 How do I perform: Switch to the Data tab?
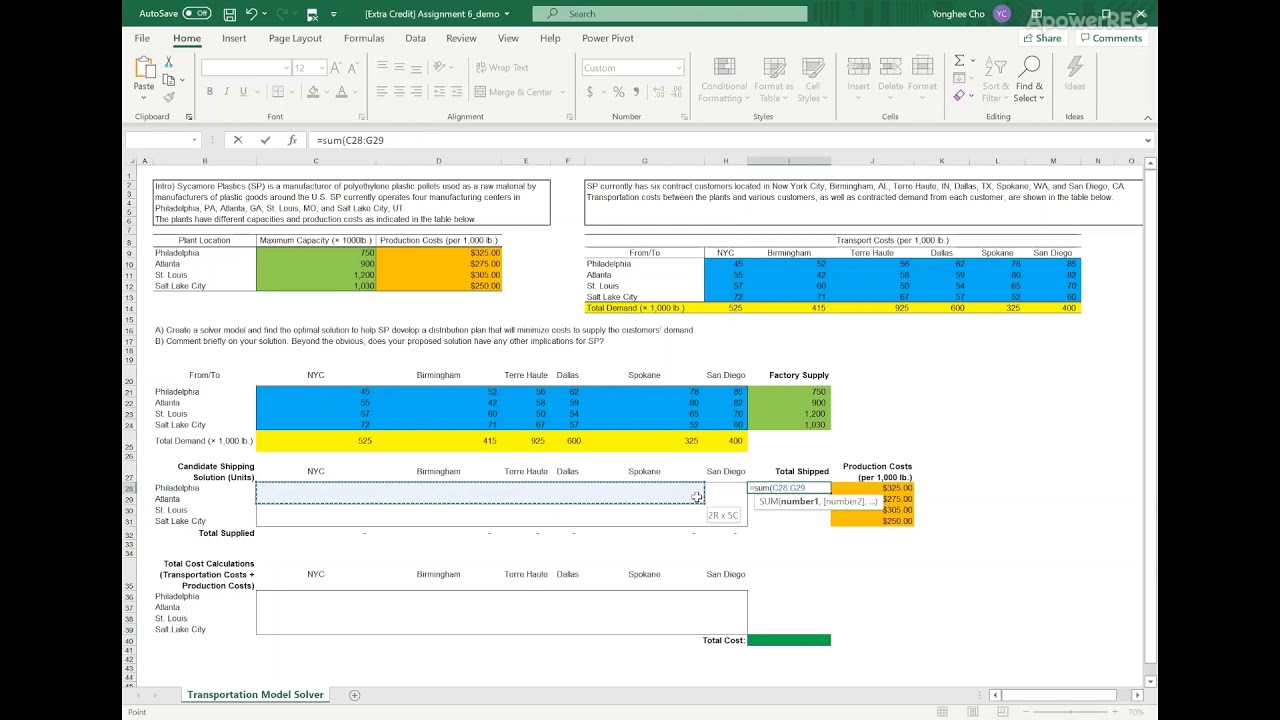(x=415, y=38)
